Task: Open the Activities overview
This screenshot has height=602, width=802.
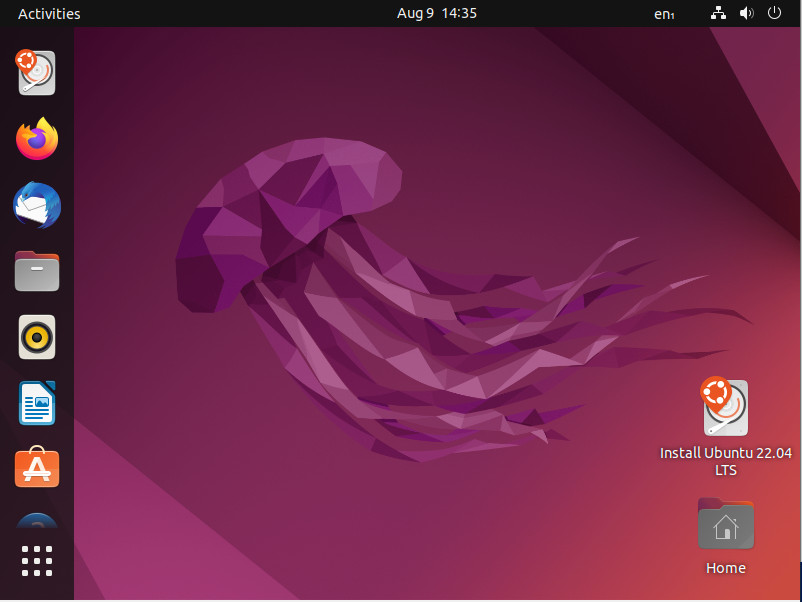Action: coord(49,13)
